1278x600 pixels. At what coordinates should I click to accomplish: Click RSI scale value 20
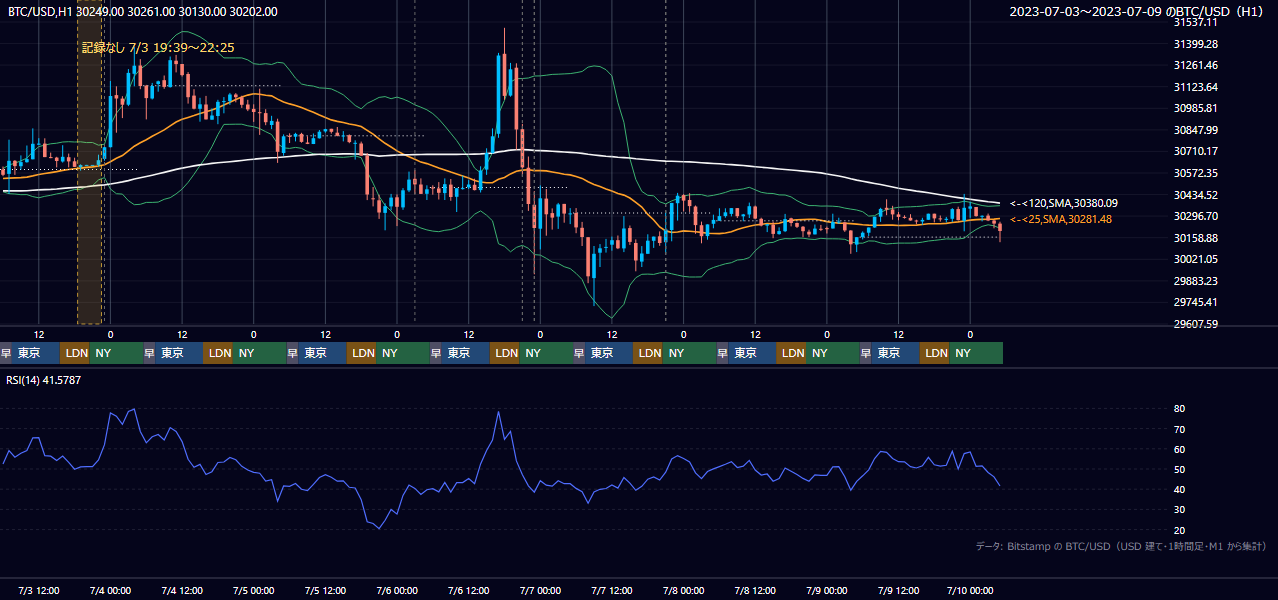point(1179,530)
